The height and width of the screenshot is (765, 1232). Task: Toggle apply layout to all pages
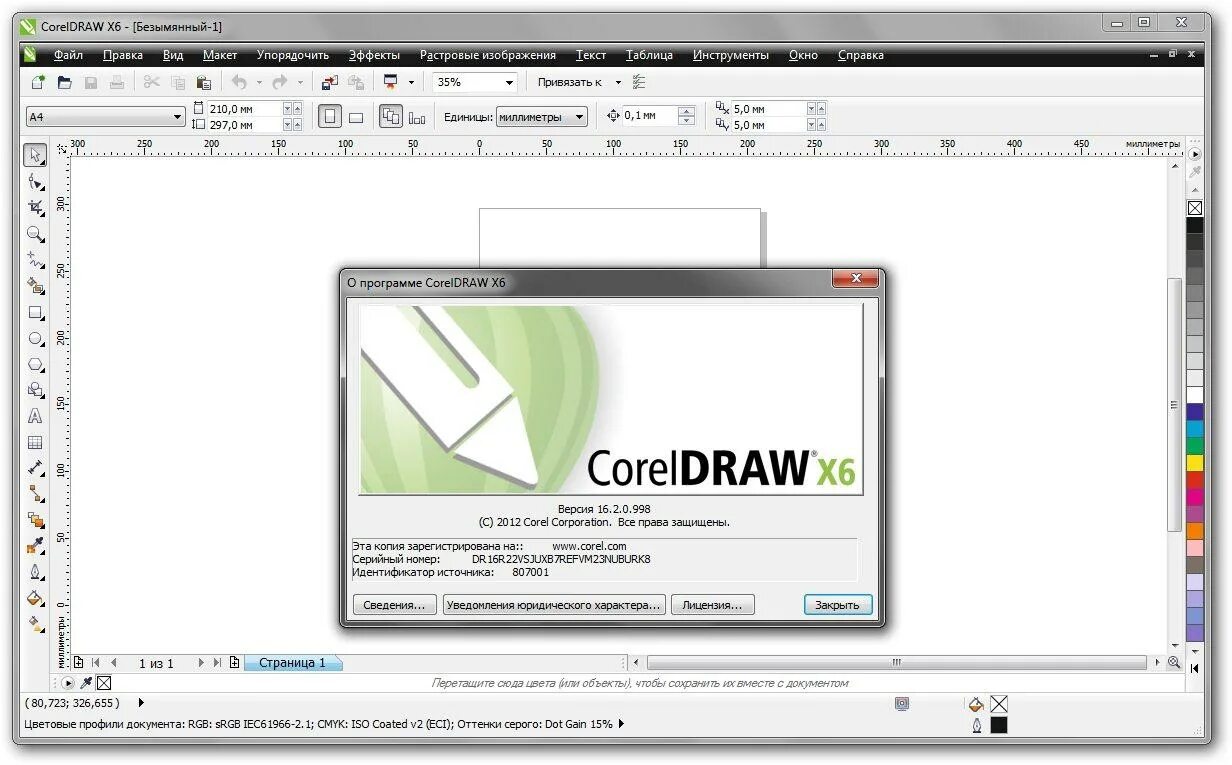pos(391,117)
